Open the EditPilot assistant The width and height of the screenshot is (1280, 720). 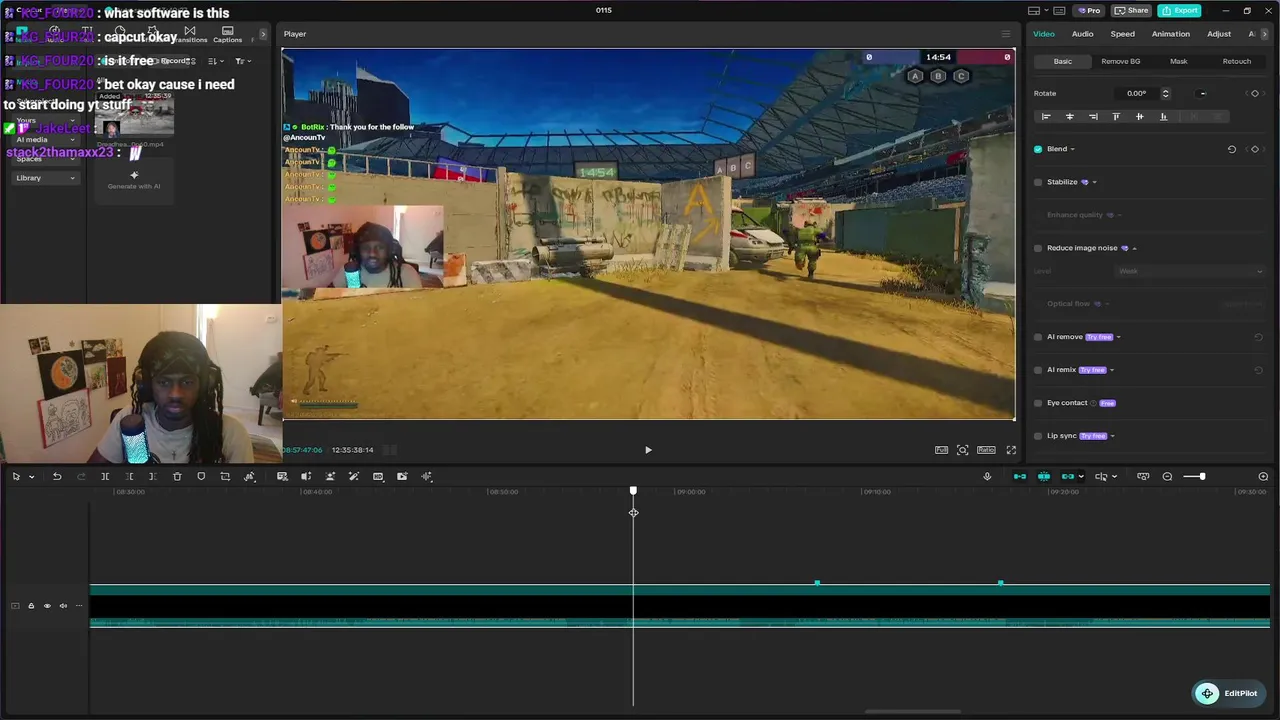(1230, 693)
